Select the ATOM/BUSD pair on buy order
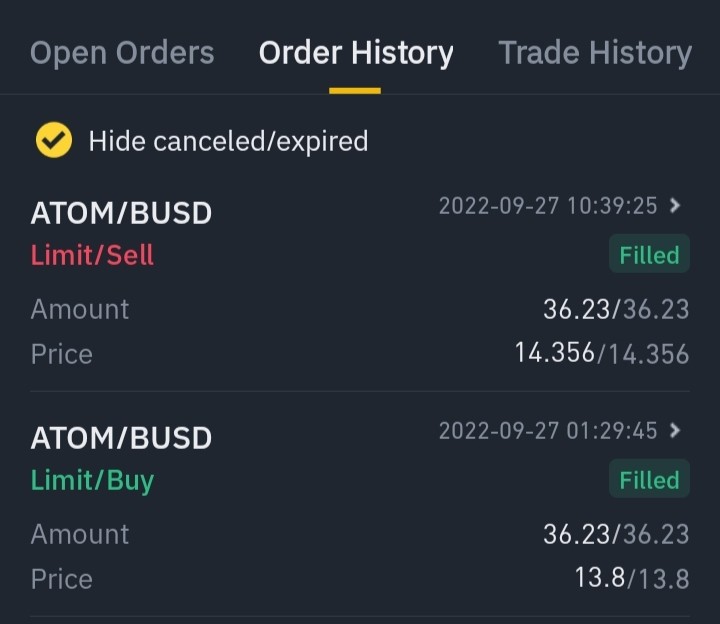The width and height of the screenshot is (720, 624). tap(121, 438)
